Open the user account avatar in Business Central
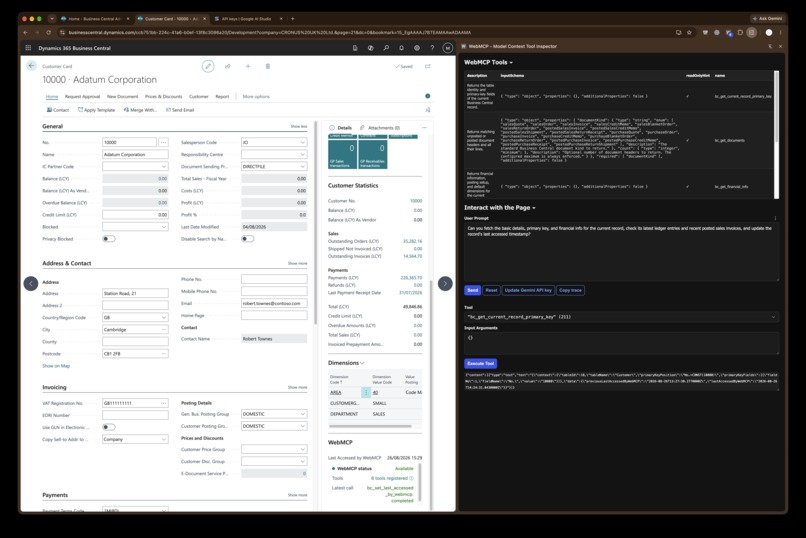 [448, 48]
